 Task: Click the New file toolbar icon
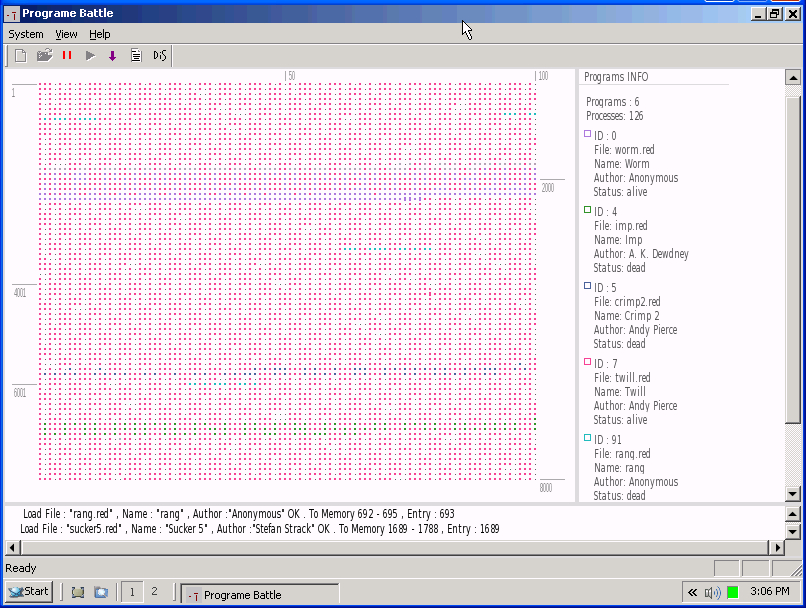point(21,56)
